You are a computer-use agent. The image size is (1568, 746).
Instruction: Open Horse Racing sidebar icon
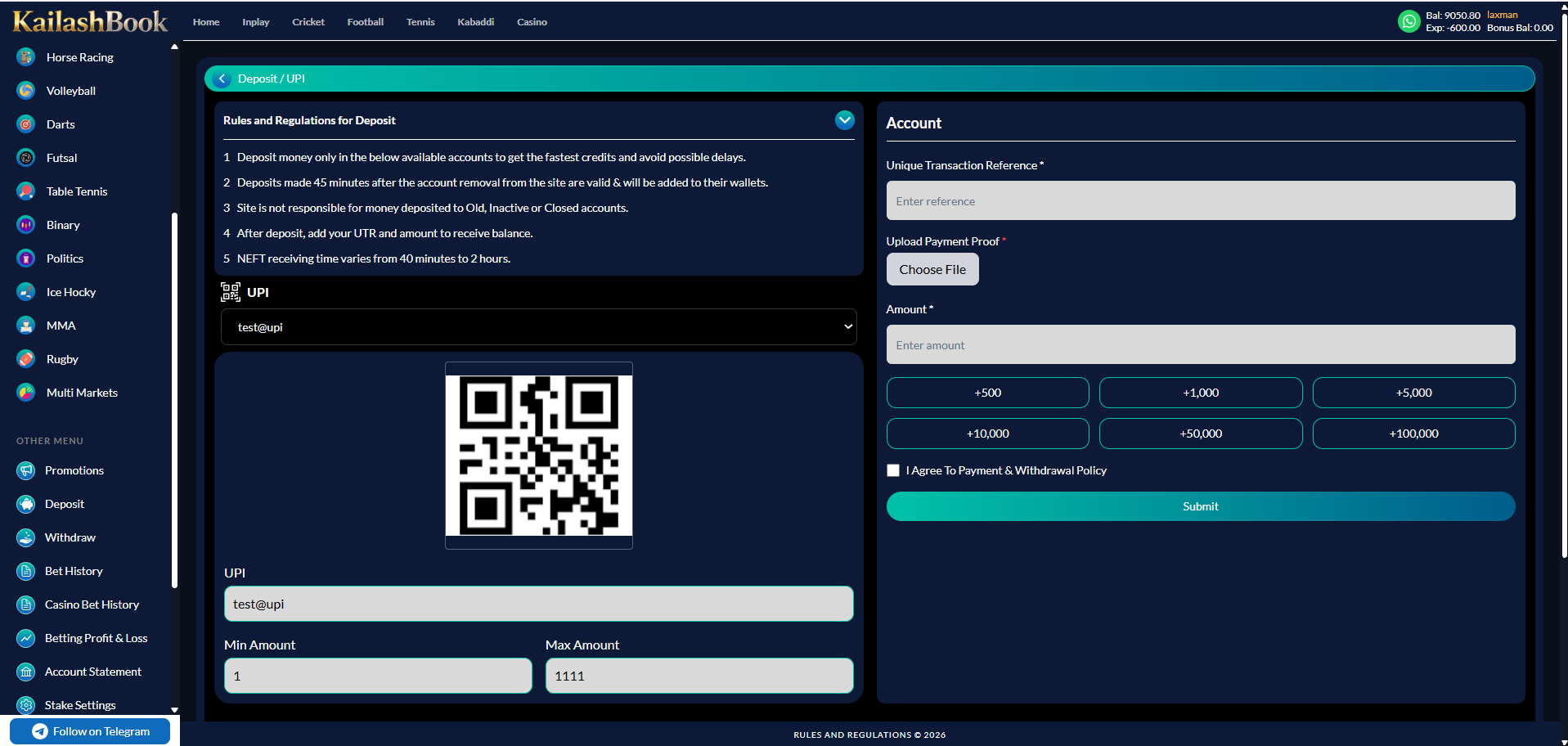coord(26,57)
